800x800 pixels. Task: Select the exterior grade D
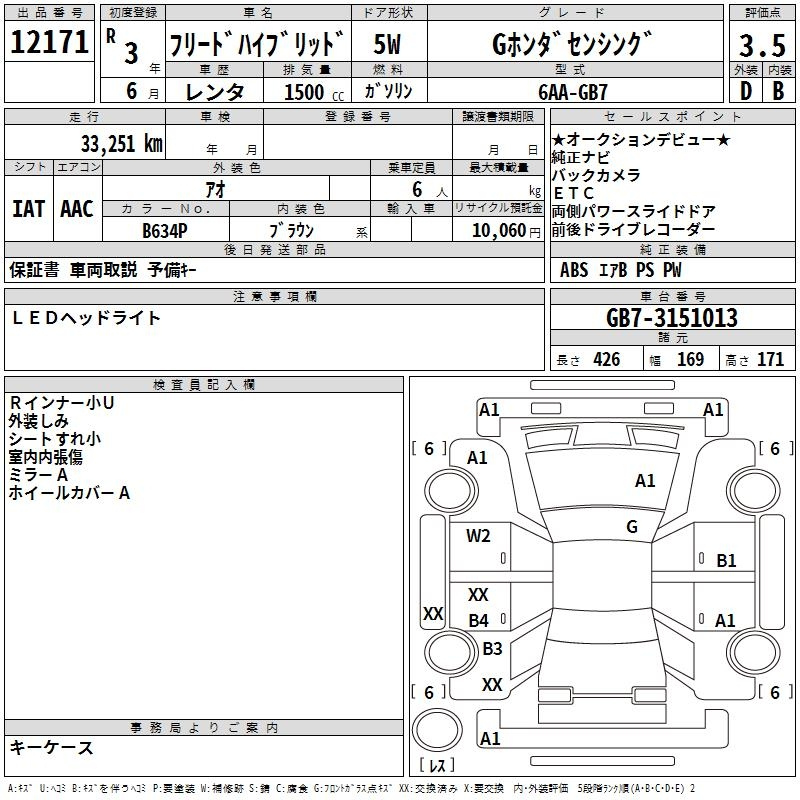(745, 91)
